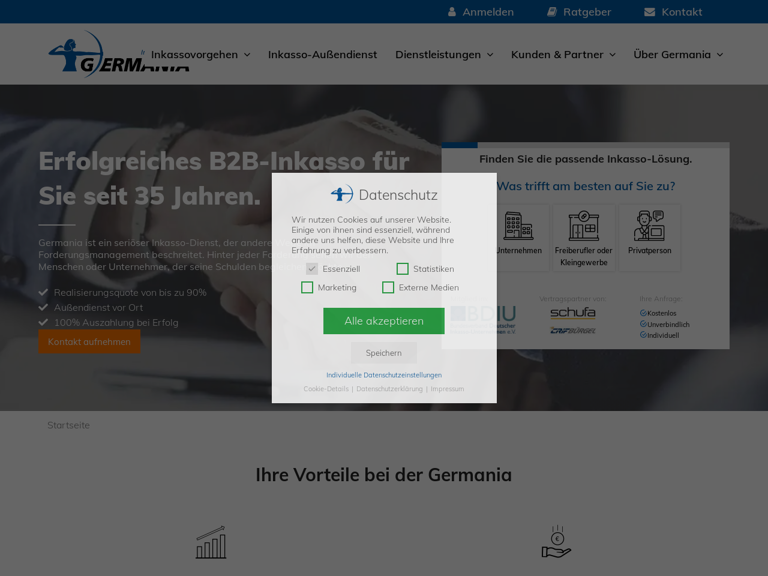Expand the Kunden & Partner chevron
This screenshot has width=768, height=576.
612,55
